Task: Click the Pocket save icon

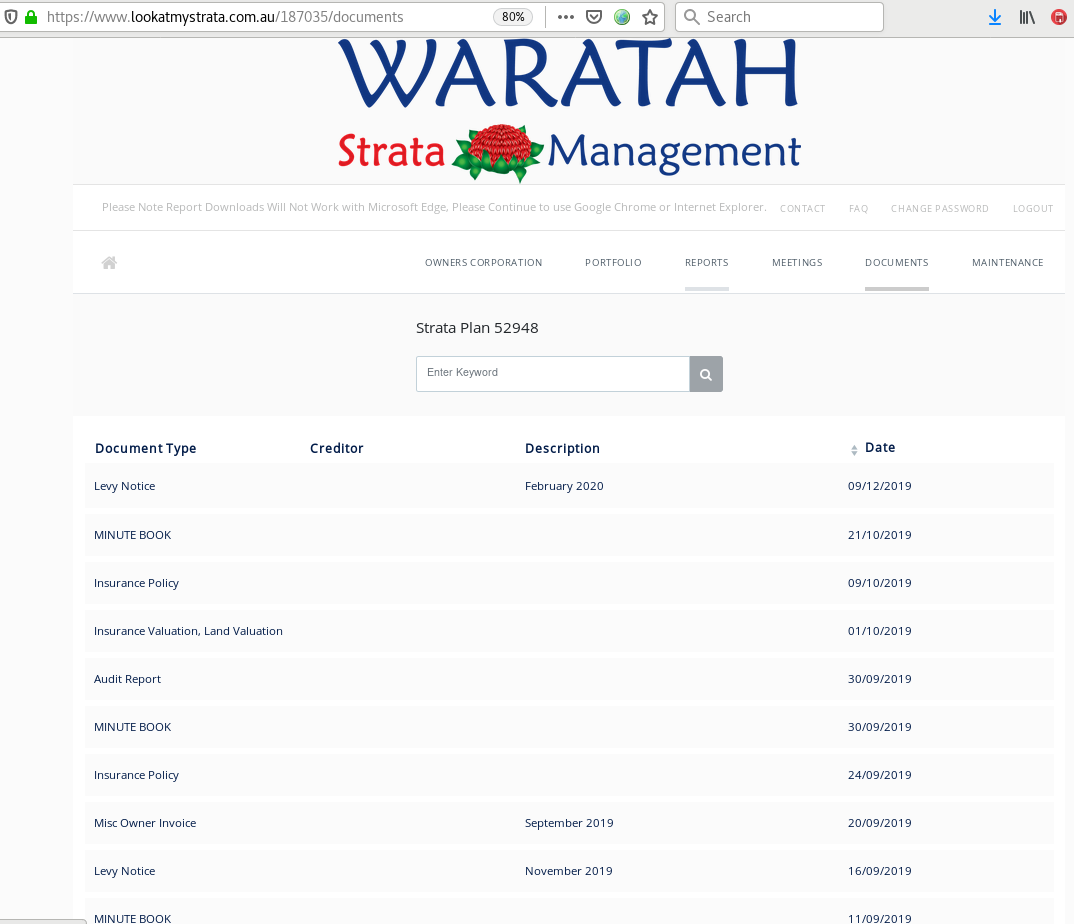Action: (x=594, y=17)
